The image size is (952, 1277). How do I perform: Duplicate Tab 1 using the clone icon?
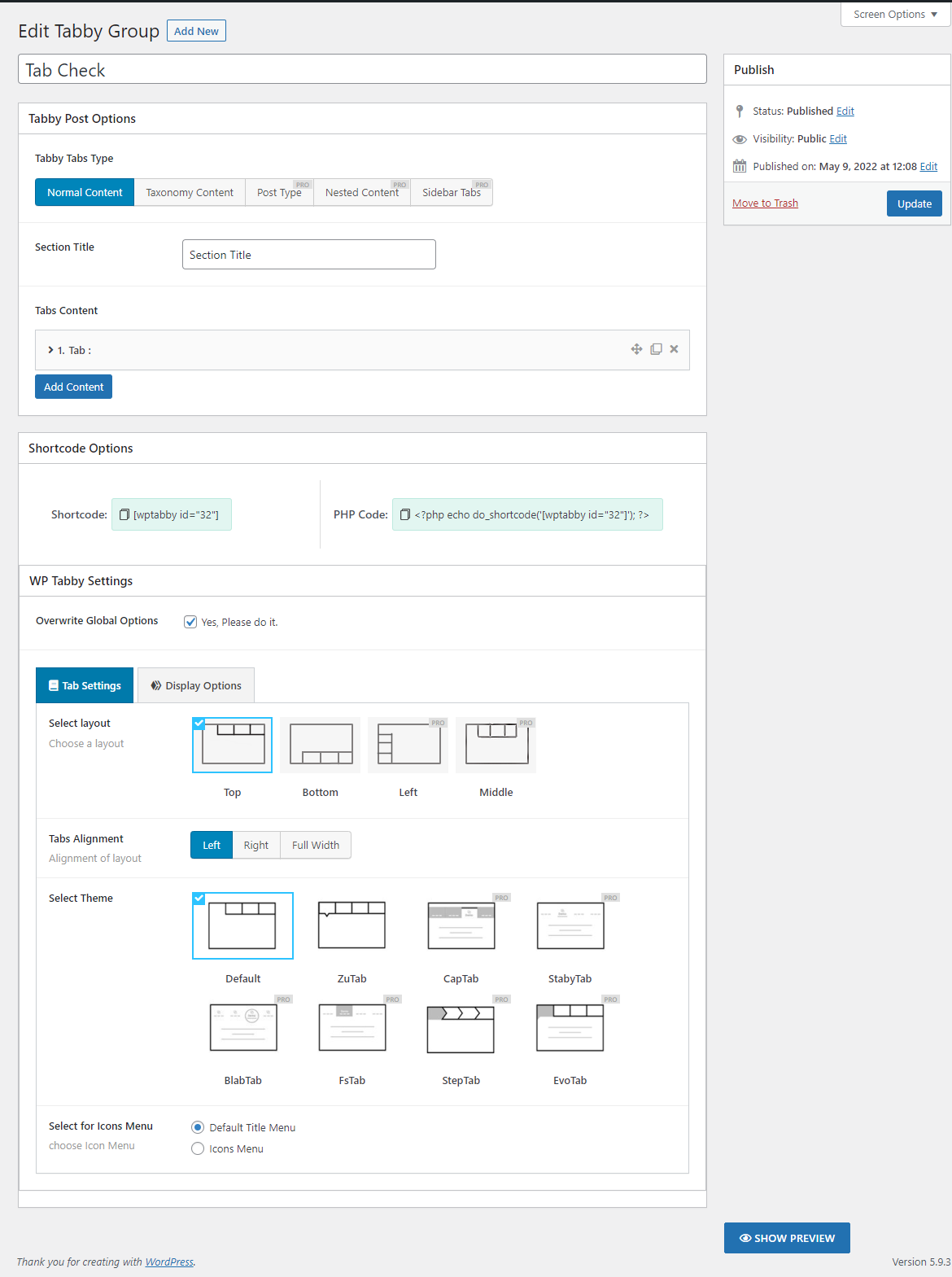tap(656, 349)
